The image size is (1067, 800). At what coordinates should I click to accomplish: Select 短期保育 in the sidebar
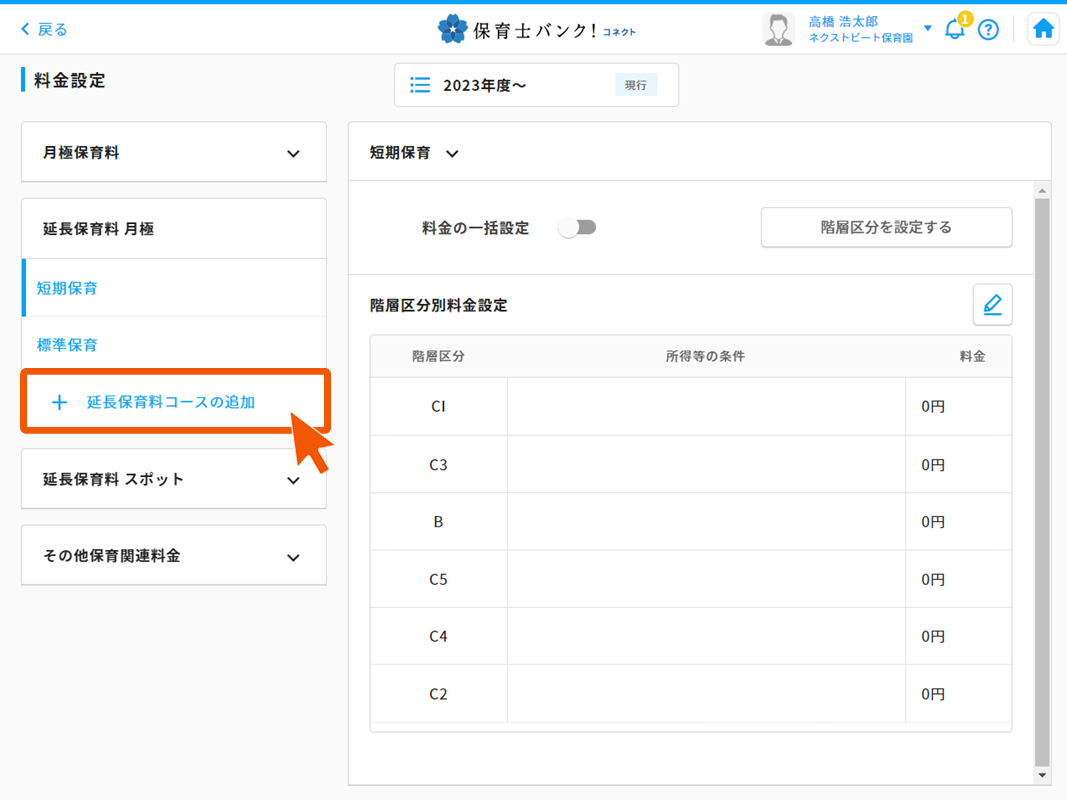coord(67,288)
